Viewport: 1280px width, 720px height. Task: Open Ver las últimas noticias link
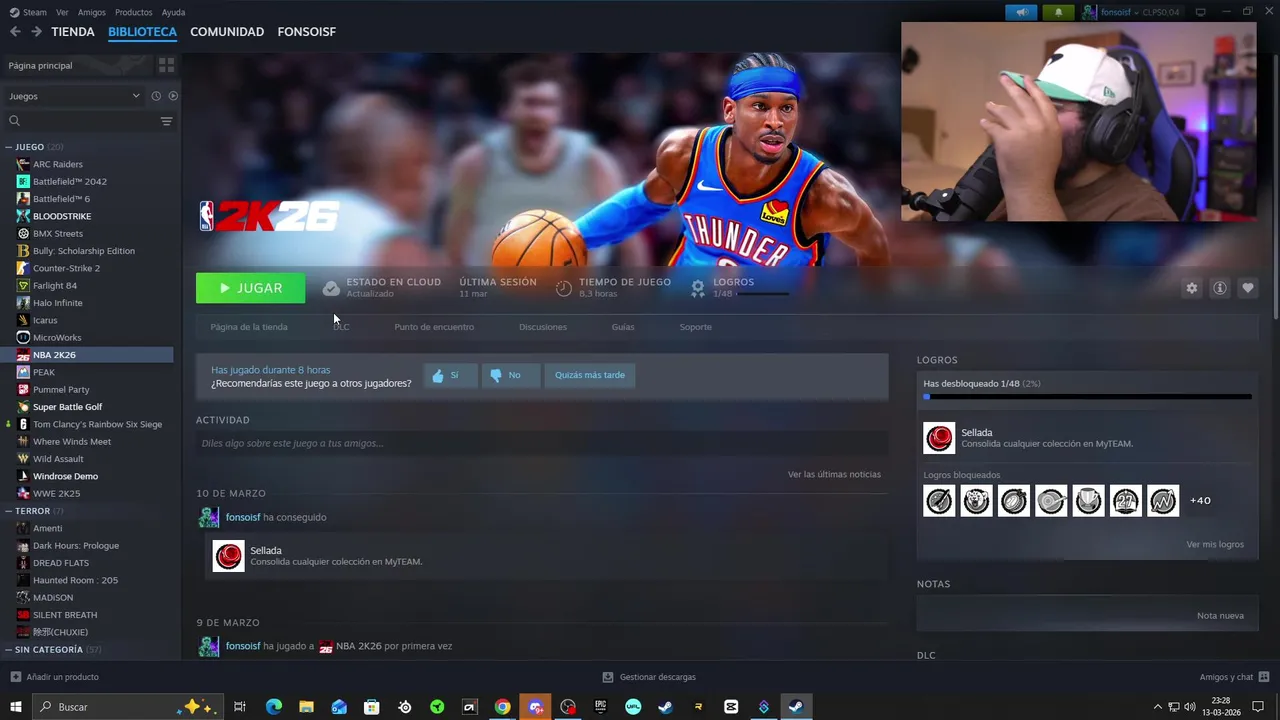[834, 474]
